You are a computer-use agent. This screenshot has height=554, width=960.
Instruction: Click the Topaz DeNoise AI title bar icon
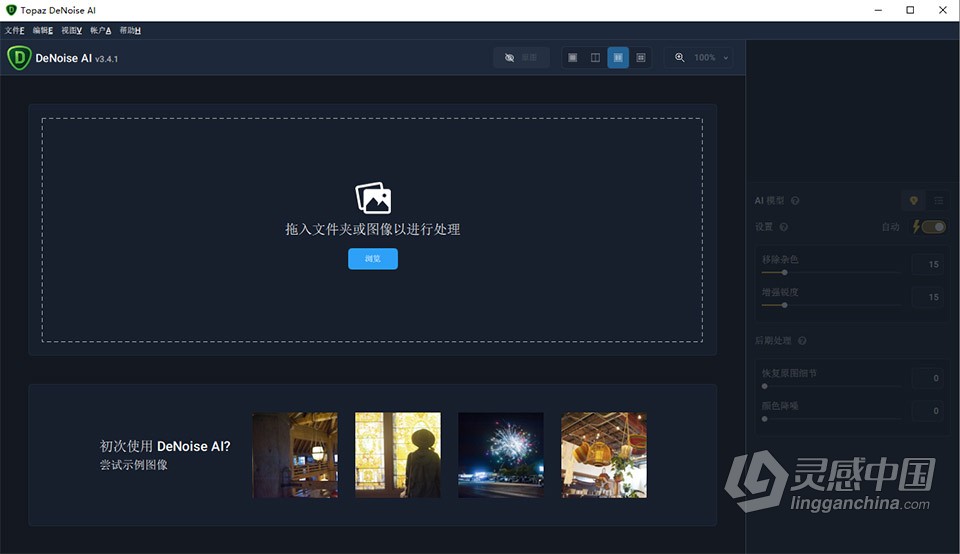[11, 10]
